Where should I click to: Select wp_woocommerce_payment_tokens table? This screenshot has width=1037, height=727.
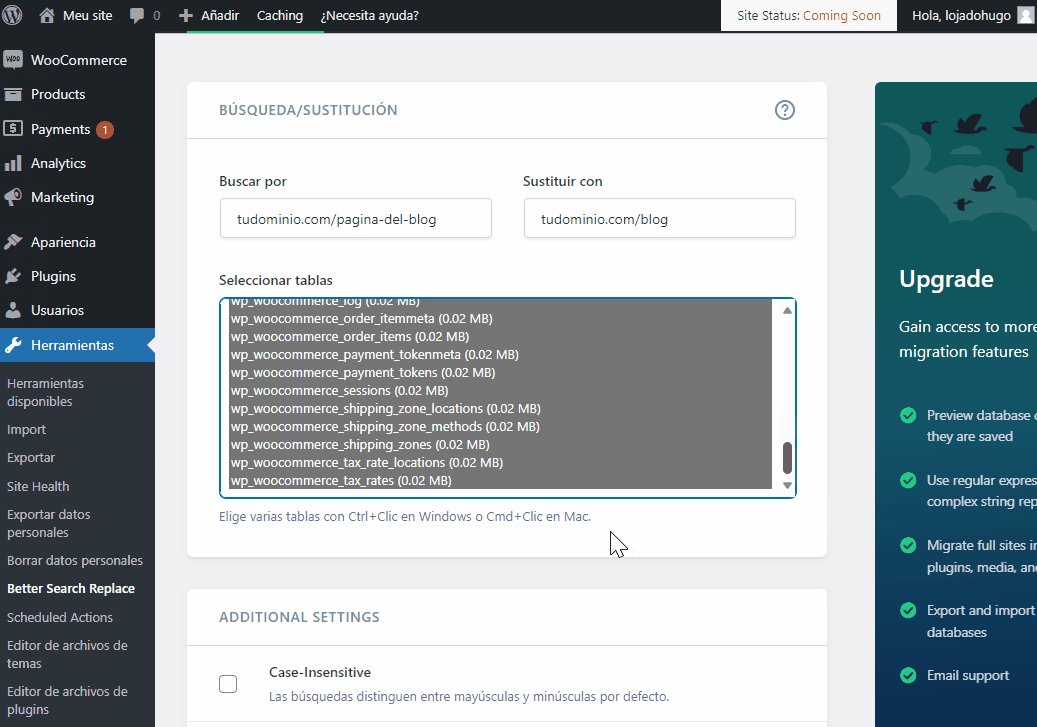(500, 373)
